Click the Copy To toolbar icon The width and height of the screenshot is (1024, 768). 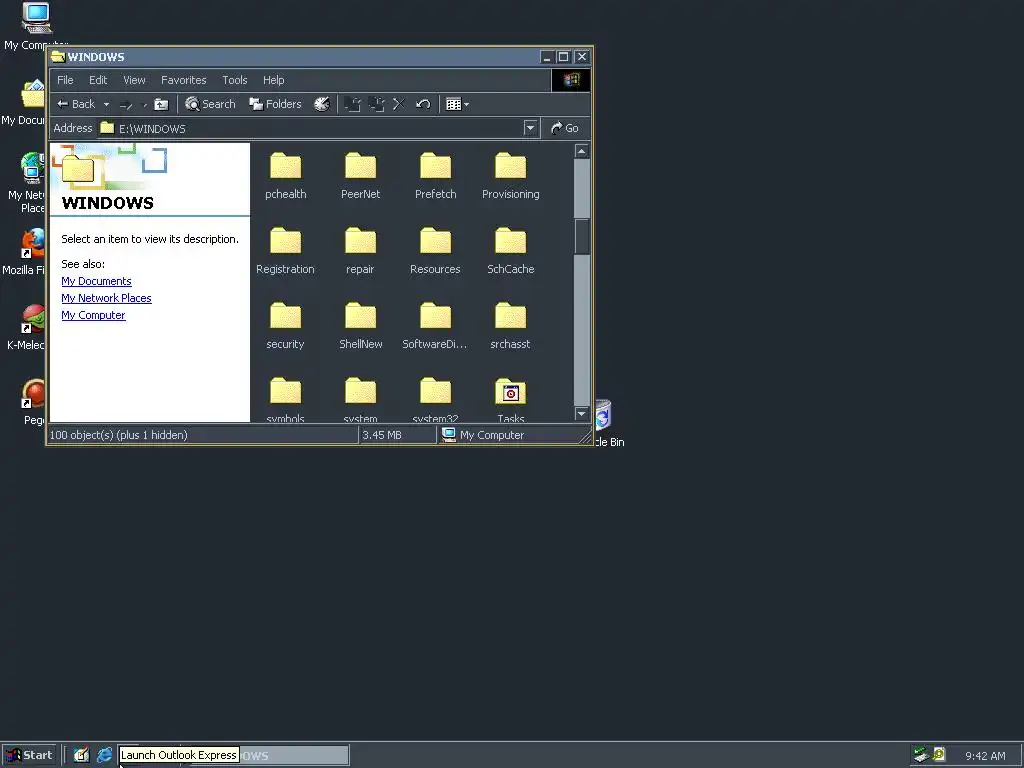coord(376,104)
